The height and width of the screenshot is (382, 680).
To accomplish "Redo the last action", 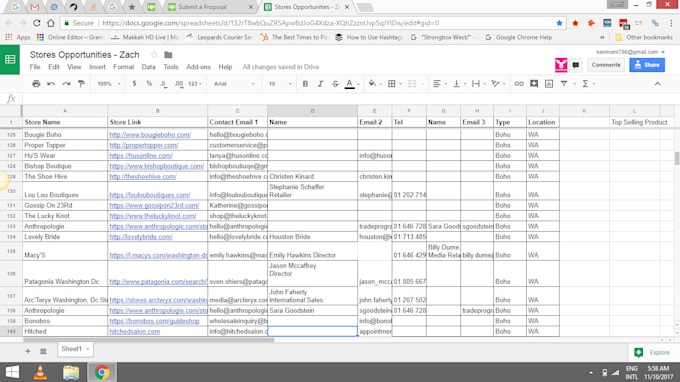I will [x=66, y=84].
